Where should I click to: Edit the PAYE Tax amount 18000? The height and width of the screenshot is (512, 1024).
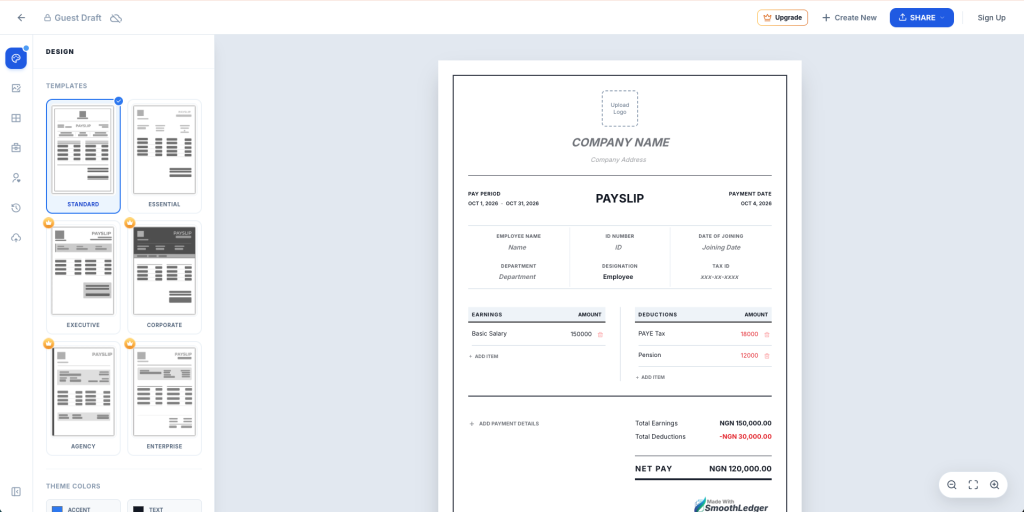point(749,334)
